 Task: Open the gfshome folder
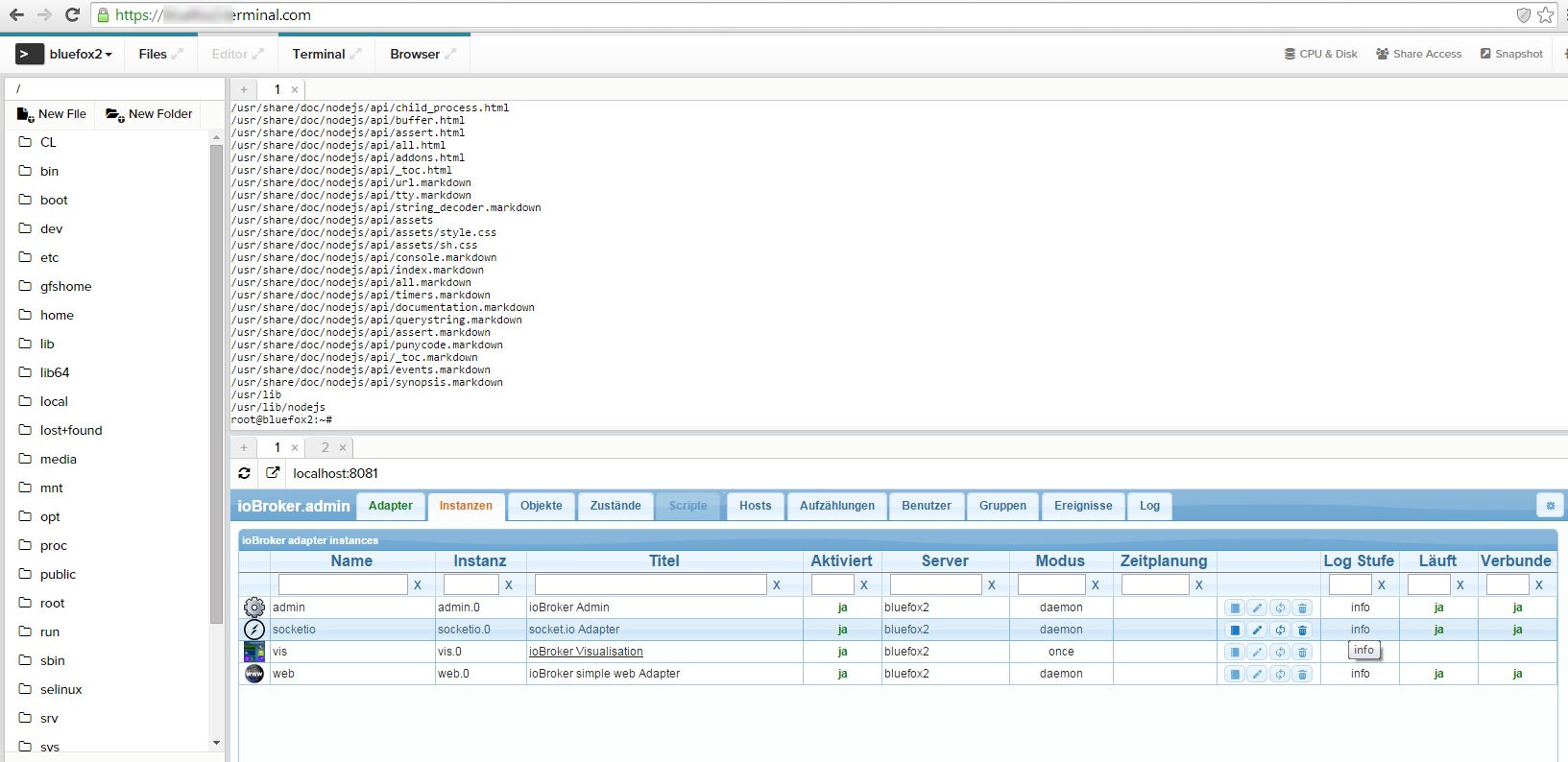click(x=66, y=286)
